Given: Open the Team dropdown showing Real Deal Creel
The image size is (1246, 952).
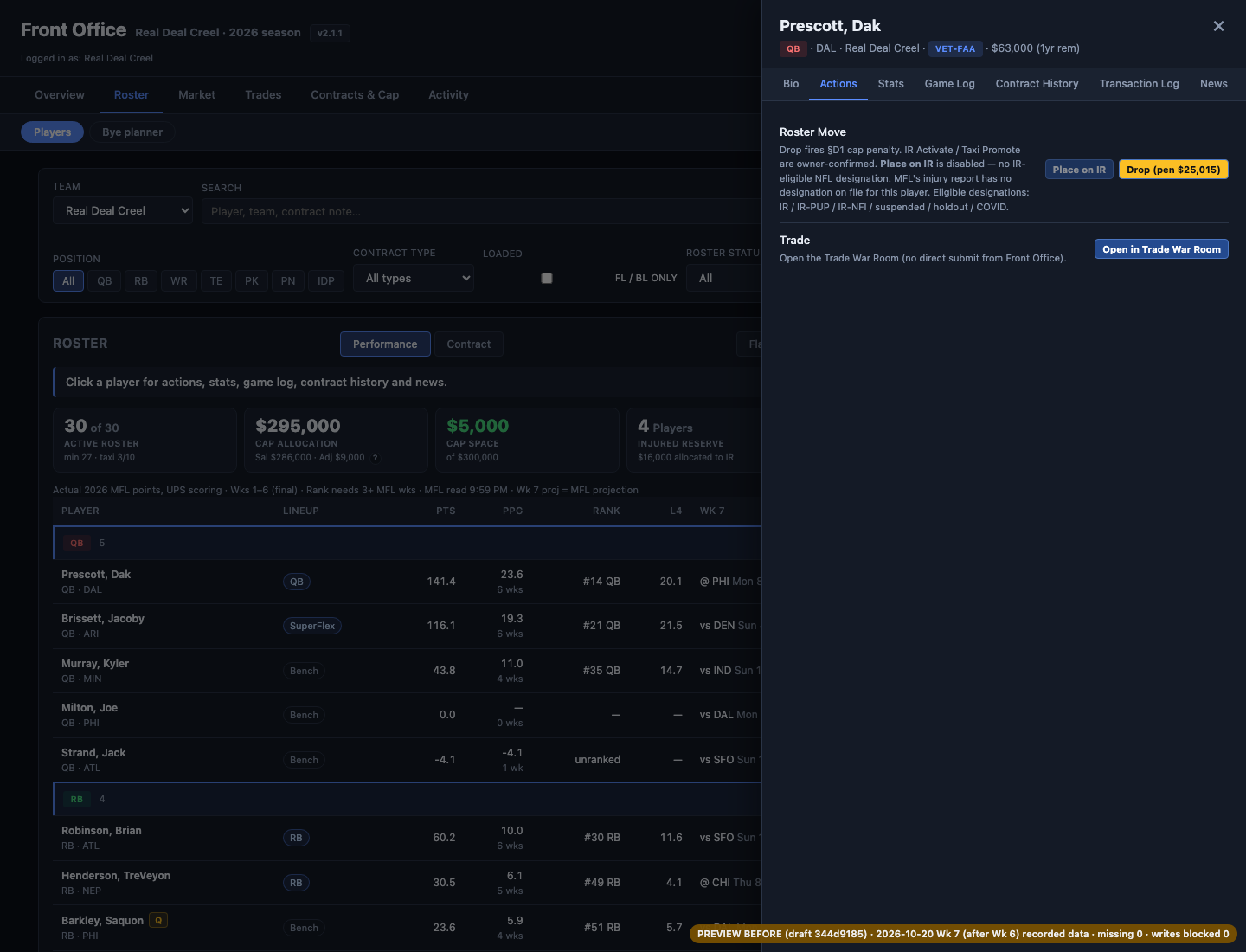Looking at the screenshot, I should (123, 211).
